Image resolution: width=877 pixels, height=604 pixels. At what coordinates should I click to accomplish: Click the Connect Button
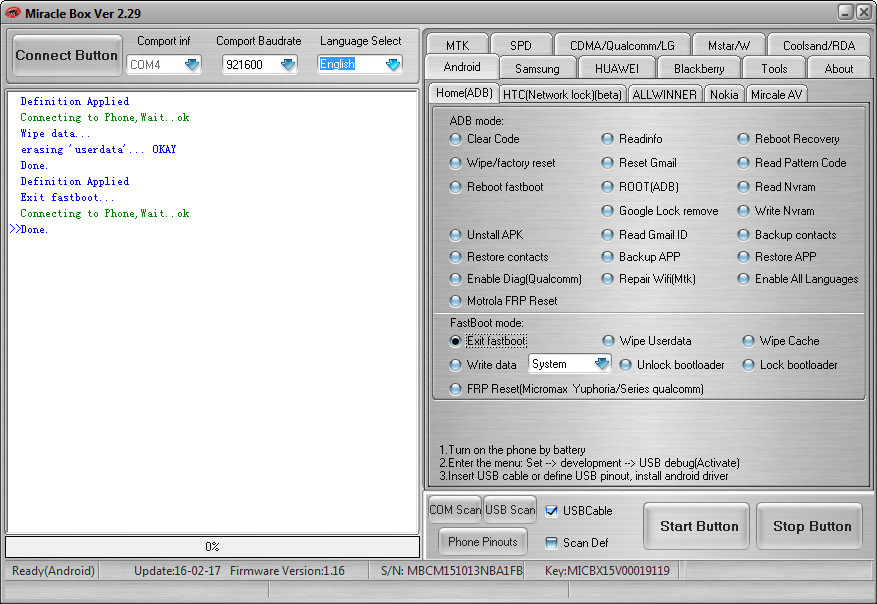67,55
